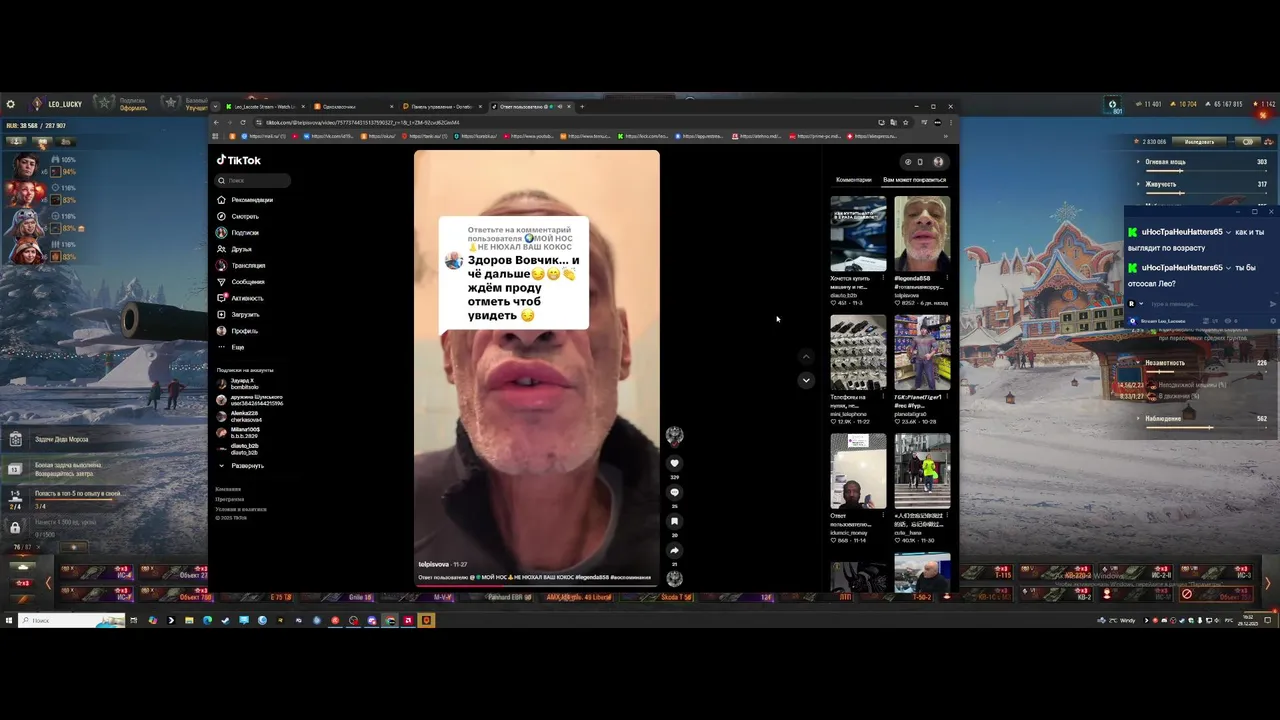
Task: Open the #legenda858 recommended video thumbnail
Action: pyautogui.click(x=922, y=233)
